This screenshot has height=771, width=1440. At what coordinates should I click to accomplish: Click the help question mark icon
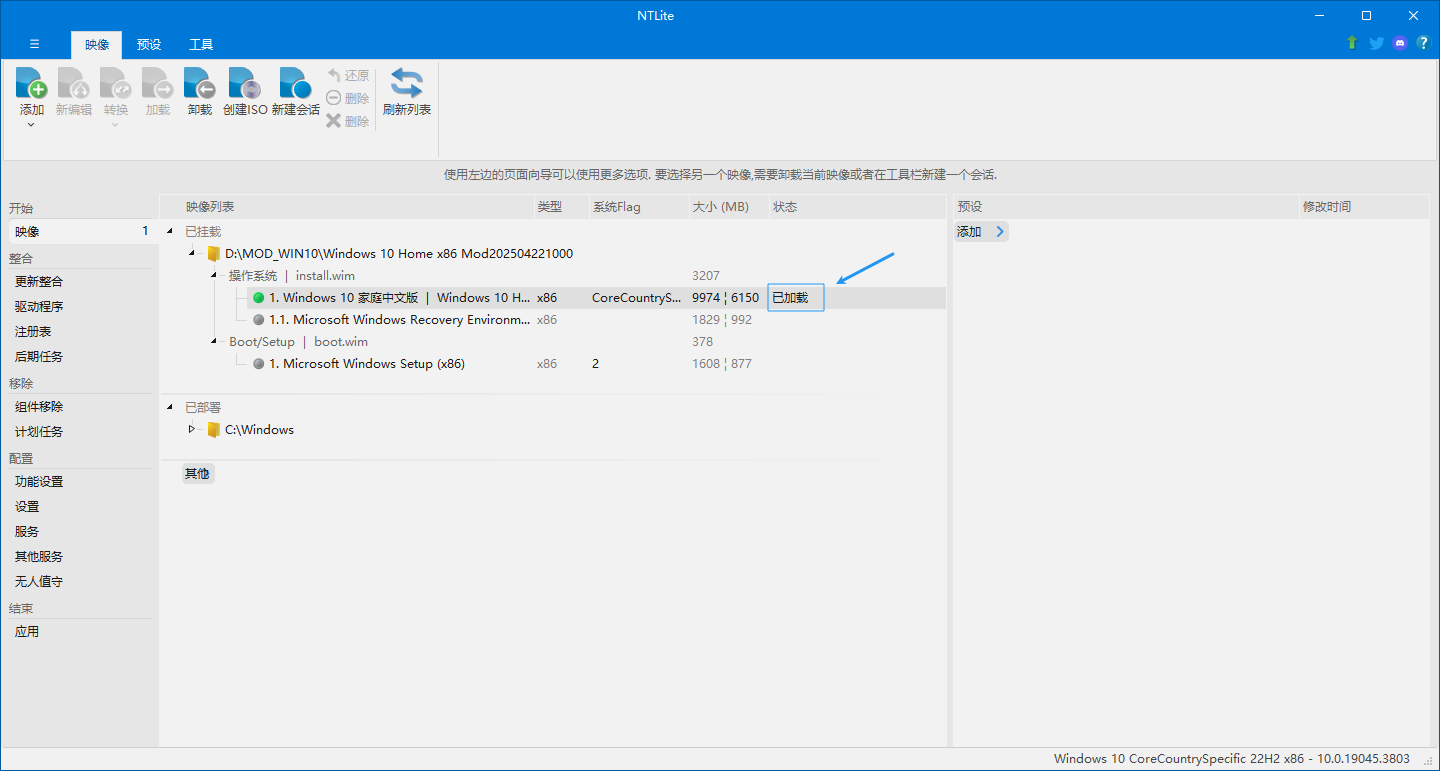[x=1423, y=43]
